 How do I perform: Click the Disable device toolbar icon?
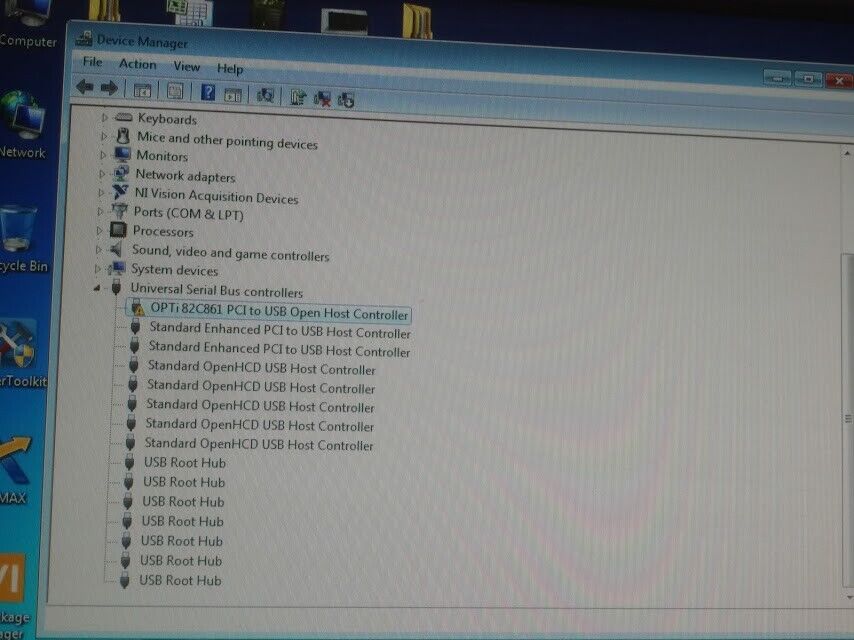[x=346, y=100]
